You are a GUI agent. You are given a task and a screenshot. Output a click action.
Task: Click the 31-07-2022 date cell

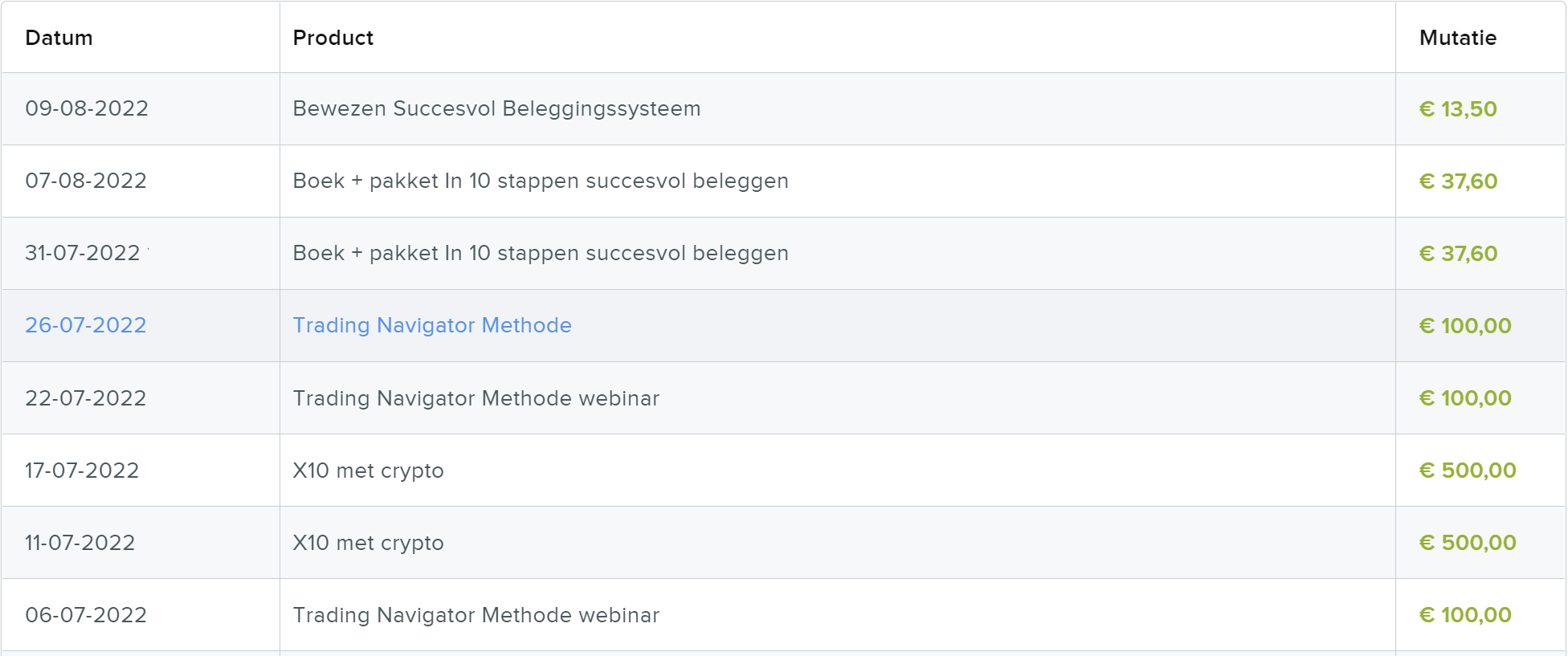click(x=83, y=253)
